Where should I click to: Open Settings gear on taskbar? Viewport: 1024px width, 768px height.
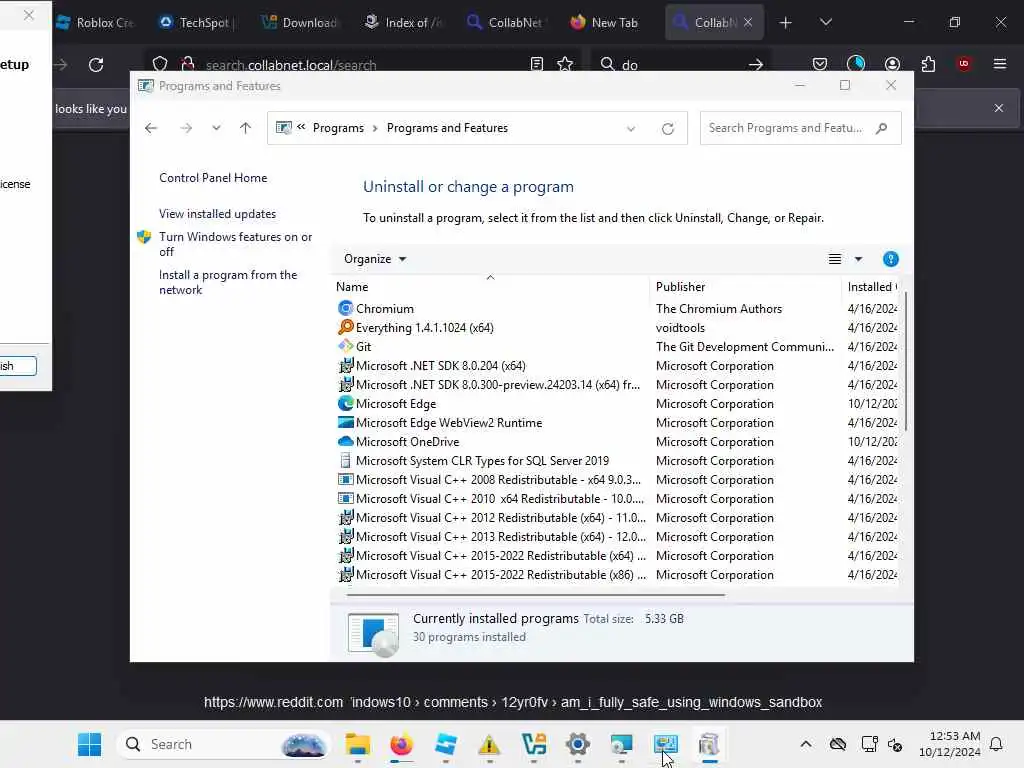tap(578, 744)
